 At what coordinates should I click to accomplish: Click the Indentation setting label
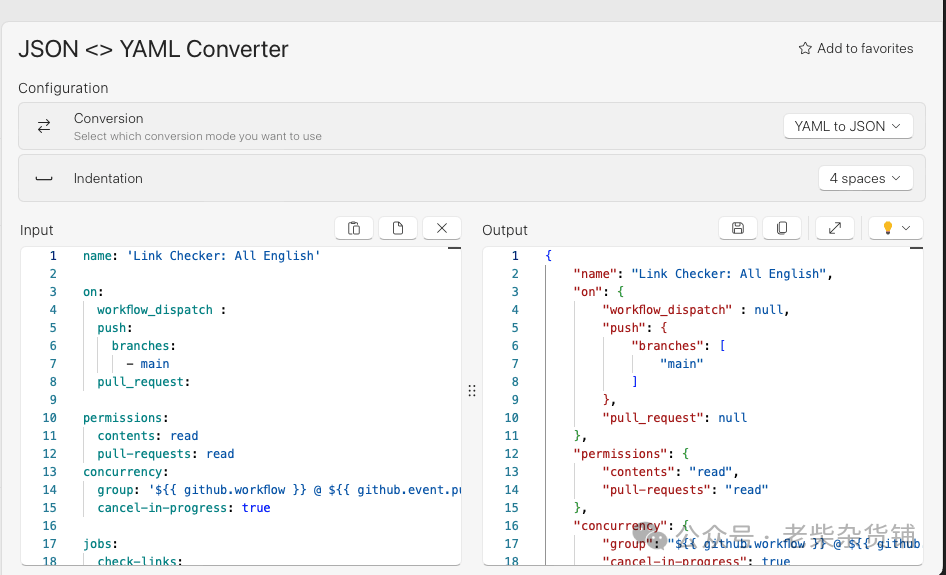click(x=108, y=179)
